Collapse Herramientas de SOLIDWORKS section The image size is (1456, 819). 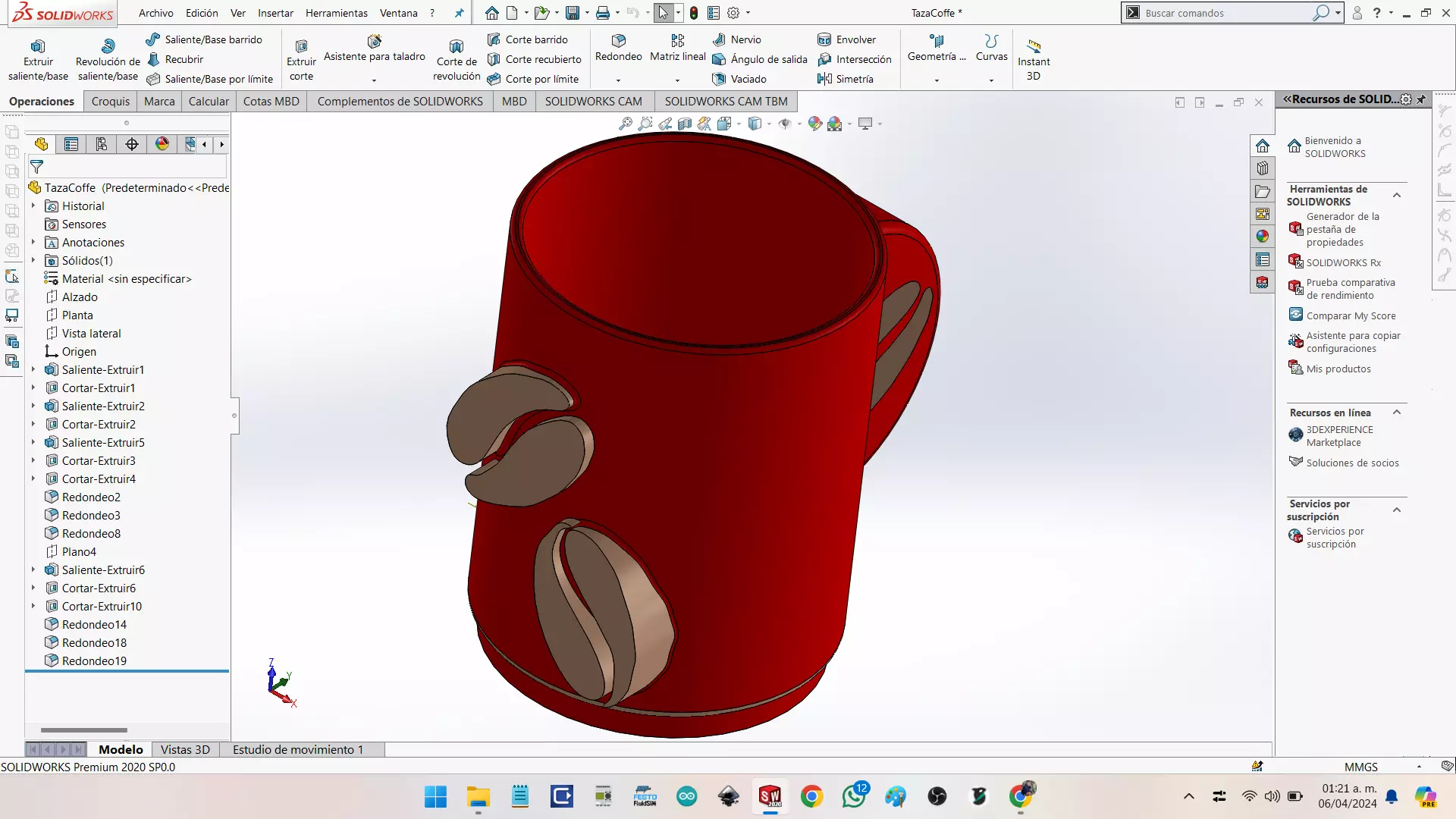click(1397, 196)
